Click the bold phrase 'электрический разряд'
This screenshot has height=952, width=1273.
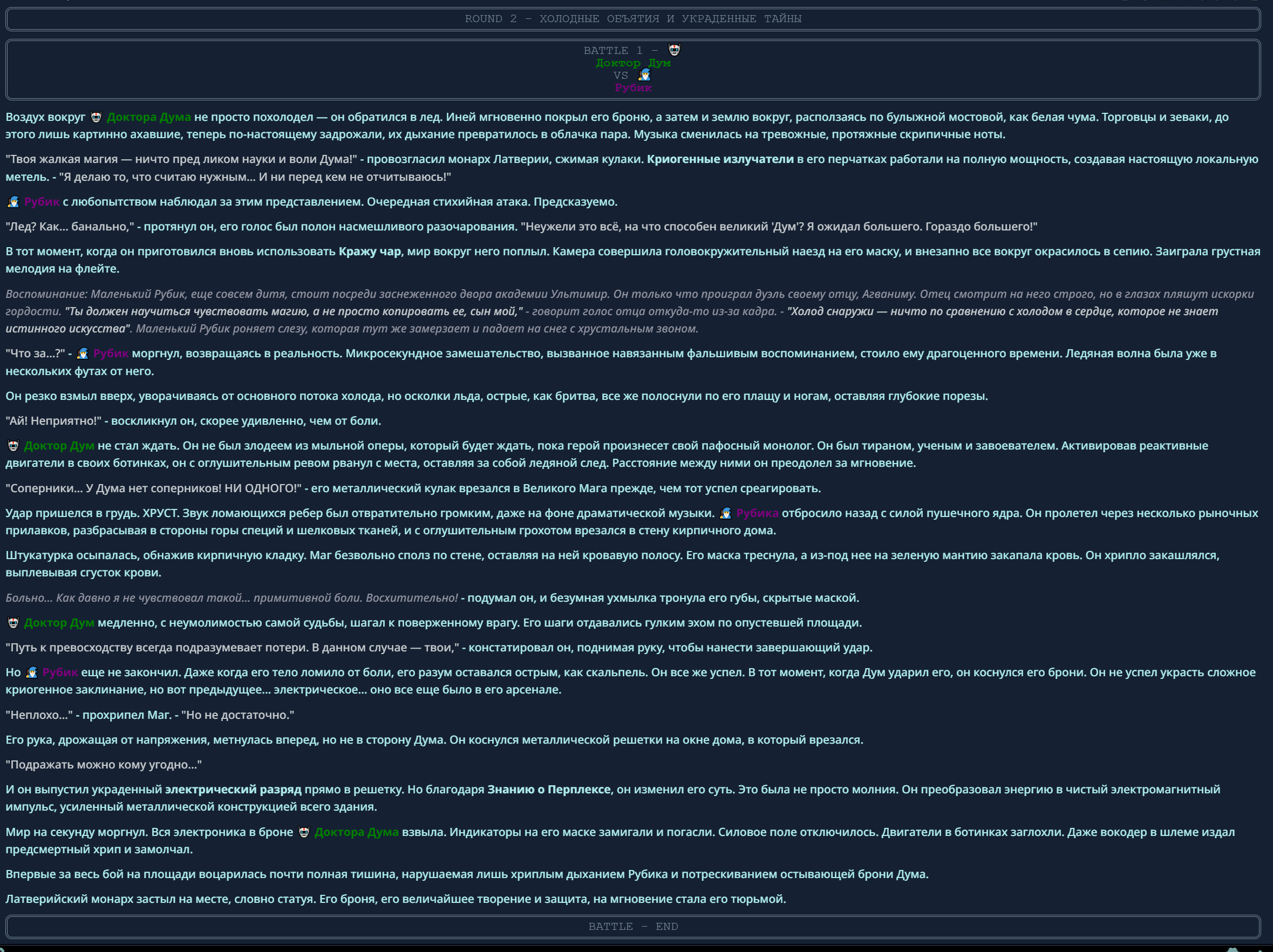(233, 789)
